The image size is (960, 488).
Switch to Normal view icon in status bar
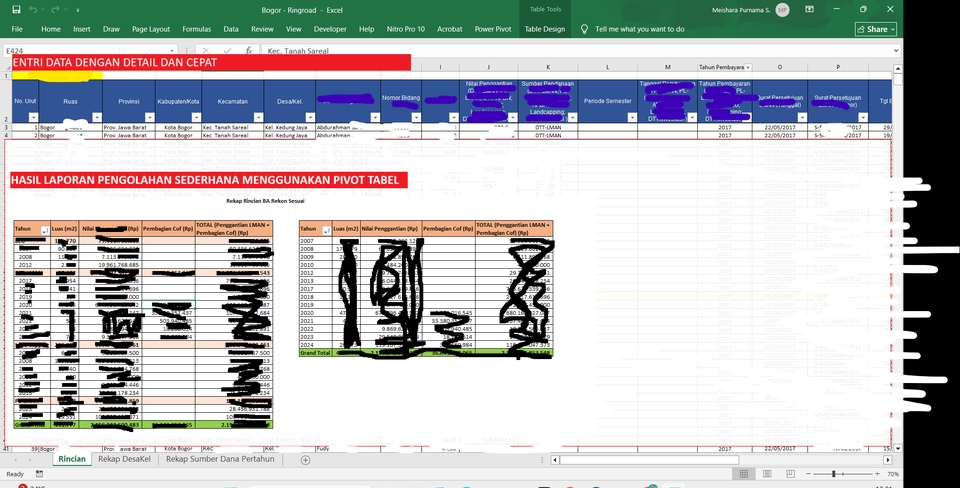[744, 474]
